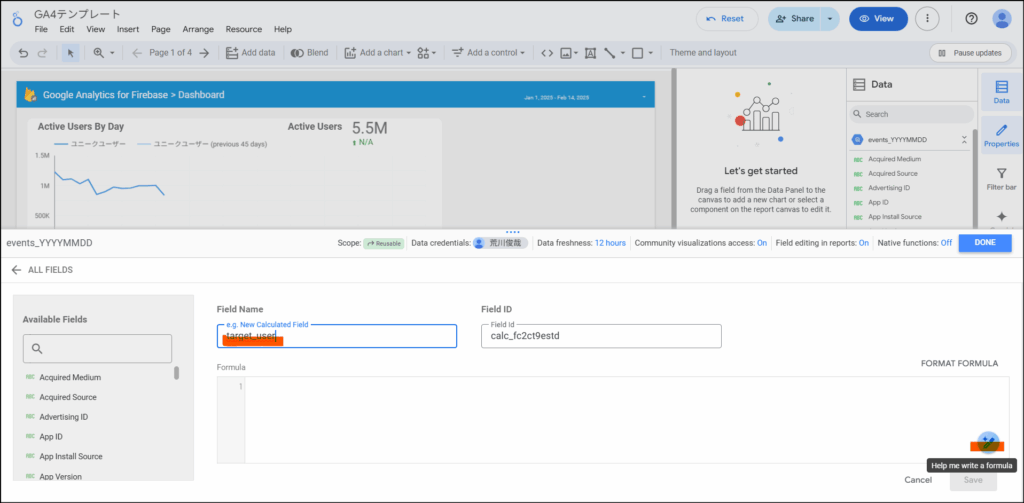
Task: Open the line style dropdown arrow
Action: click(x=622, y=53)
